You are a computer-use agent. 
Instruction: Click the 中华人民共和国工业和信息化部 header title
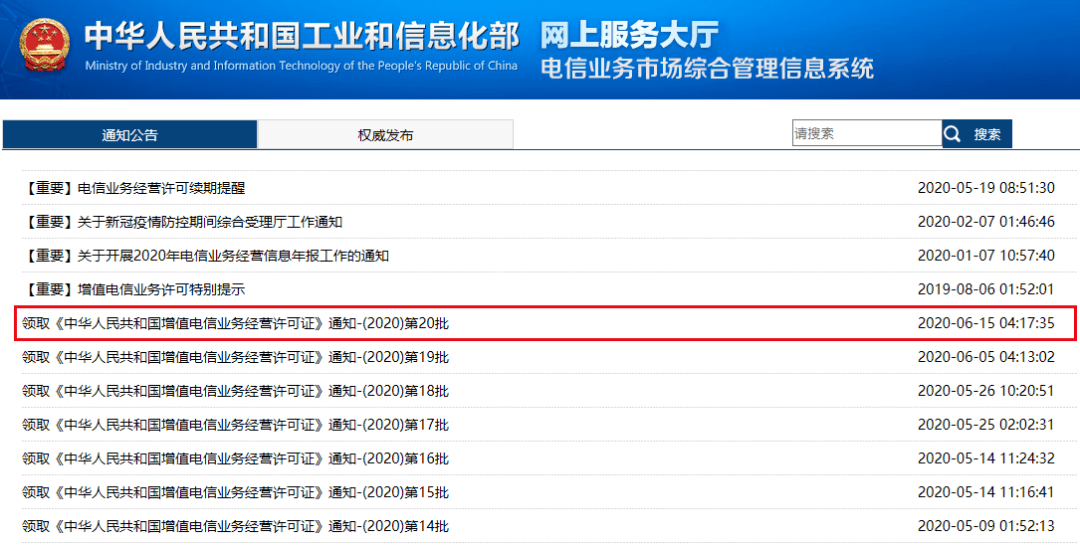pos(302,36)
